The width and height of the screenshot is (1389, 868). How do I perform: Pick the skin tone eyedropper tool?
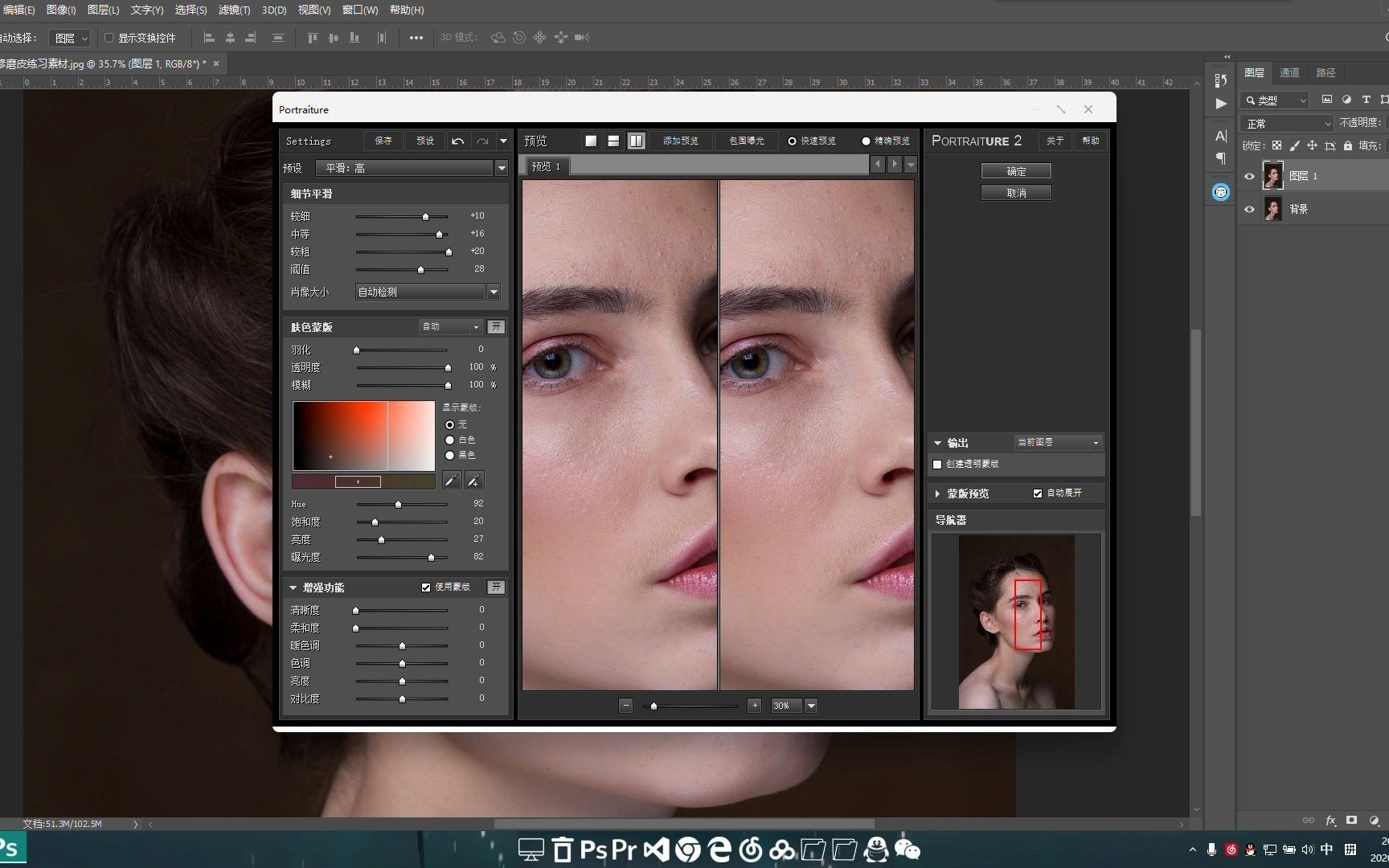(452, 481)
